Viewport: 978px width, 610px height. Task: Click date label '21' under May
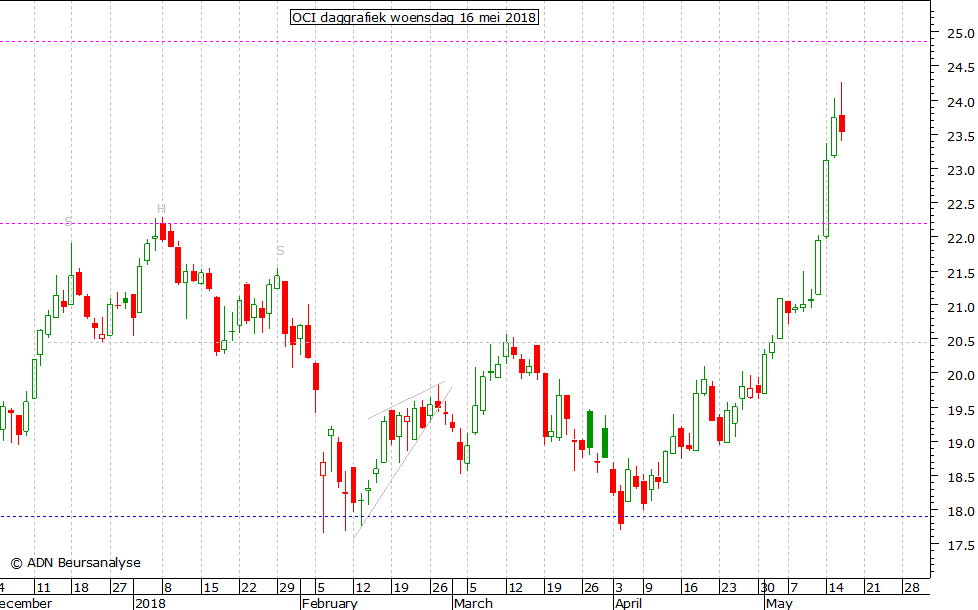click(873, 588)
